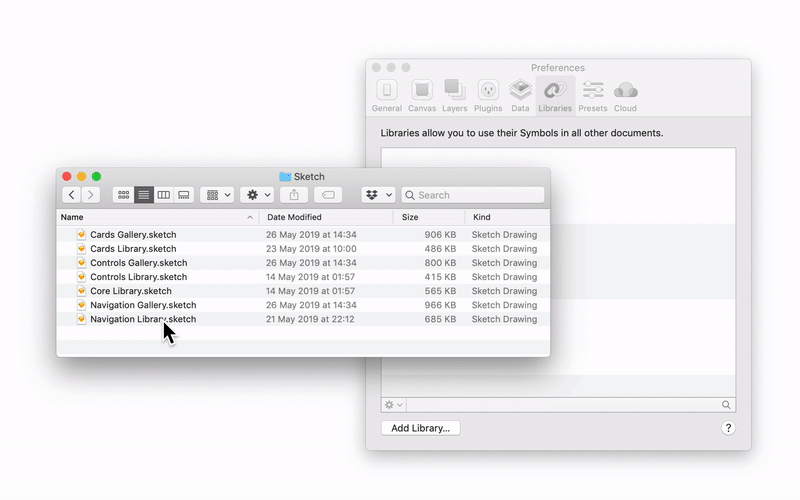The image size is (800, 500).
Task: Open library list gear actions menu
Action: [x=393, y=405]
